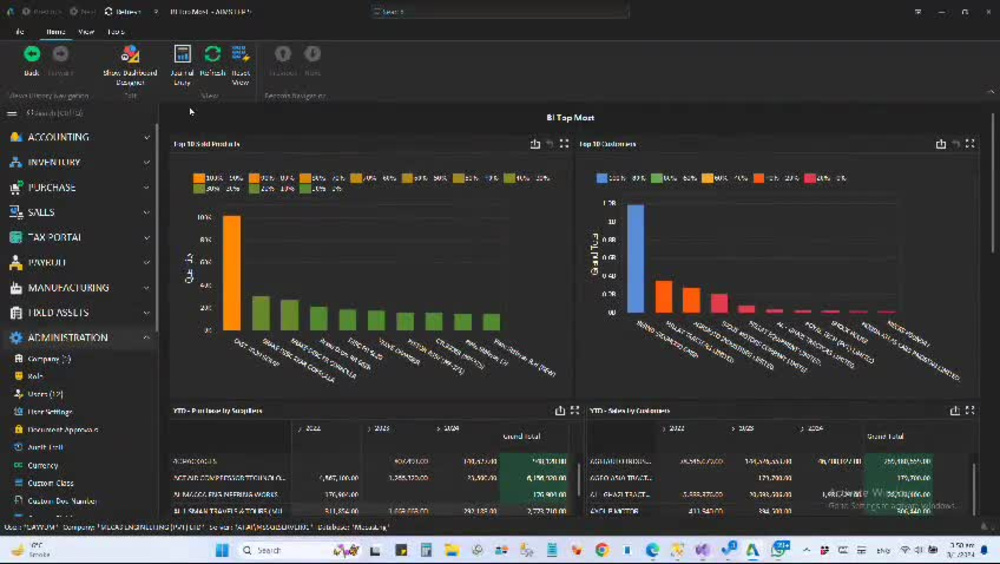Maximize the Top 10 Customers chart
Screen dimensions: 1000x564
point(970,144)
